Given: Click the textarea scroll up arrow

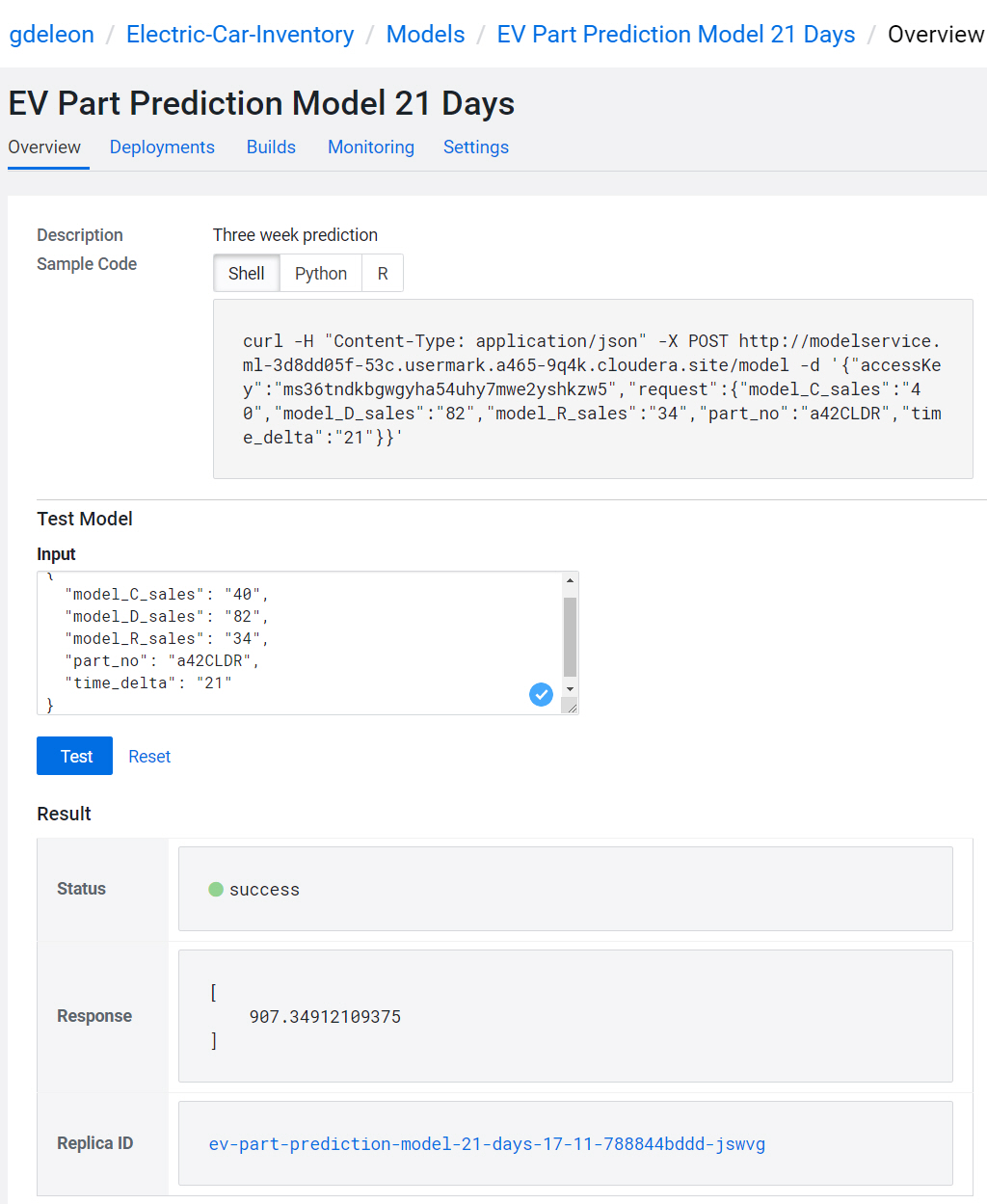Looking at the screenshot, I should coord(570,580).
